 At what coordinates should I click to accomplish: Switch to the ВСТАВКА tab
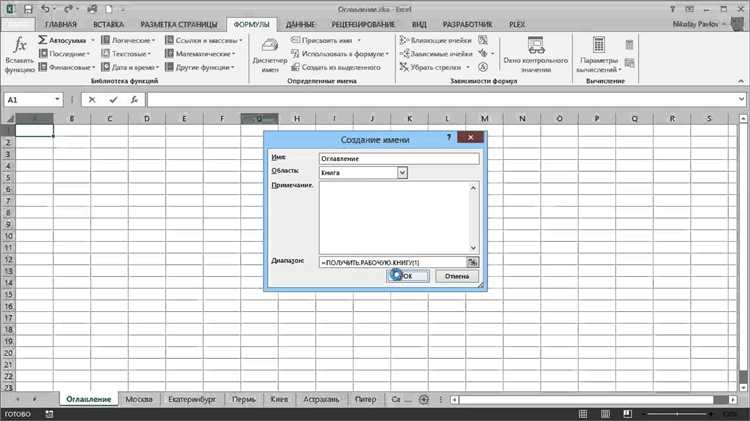tap(109, 24)
